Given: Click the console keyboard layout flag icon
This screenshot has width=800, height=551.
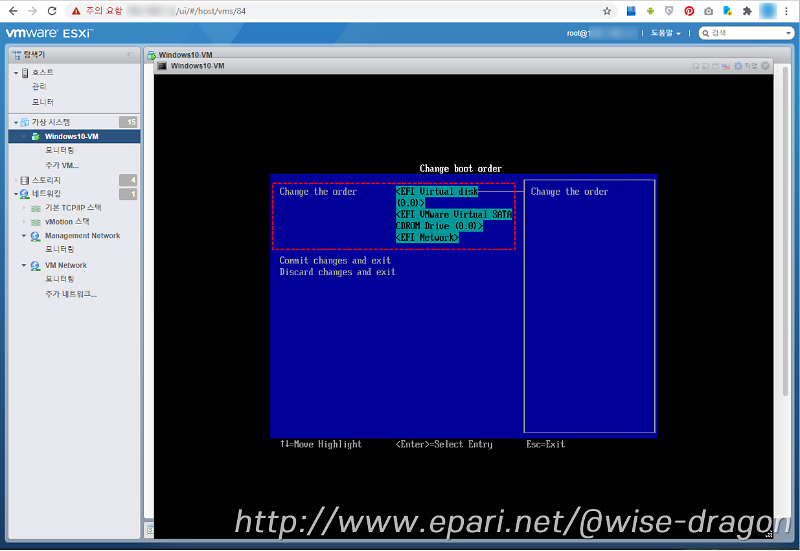Looking at the screenshot, I should [x=726, y=66].
